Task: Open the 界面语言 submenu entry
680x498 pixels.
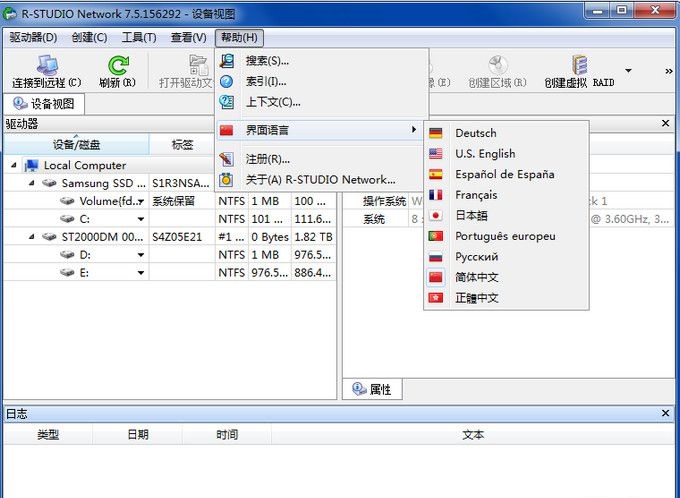Action: (x=320, y=130)
